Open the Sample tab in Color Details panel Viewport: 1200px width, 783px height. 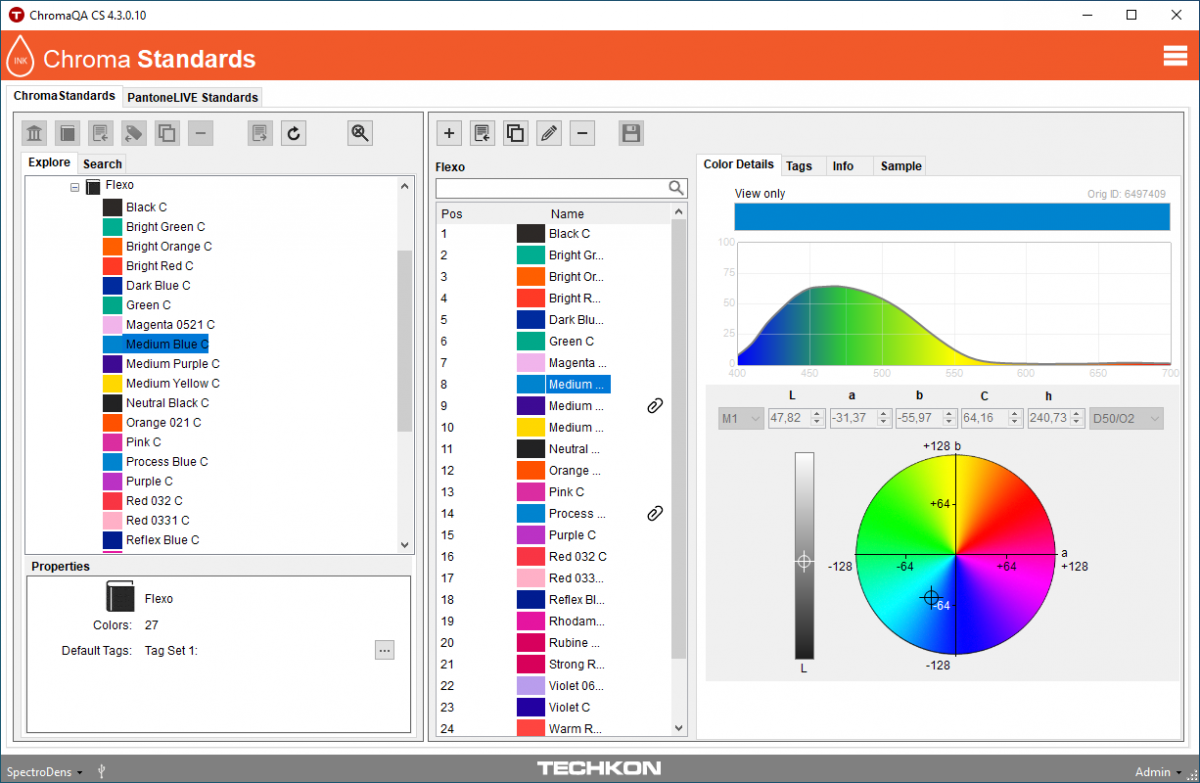click(899, 165)
